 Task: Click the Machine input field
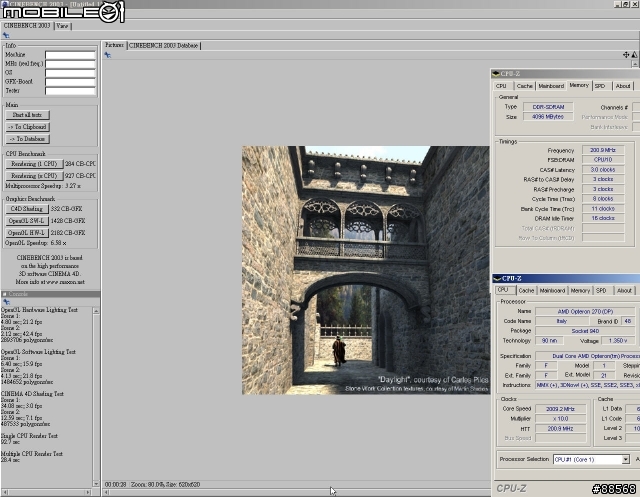tap(70, 55)
